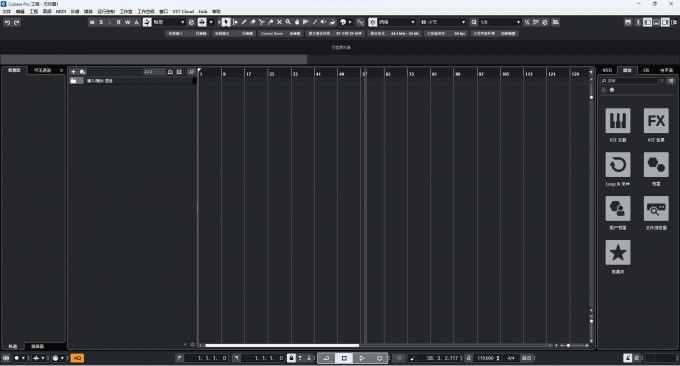Click the Control Room status field
The height and width of the screenshot is (366, 680).
click(x=281, y=33)
